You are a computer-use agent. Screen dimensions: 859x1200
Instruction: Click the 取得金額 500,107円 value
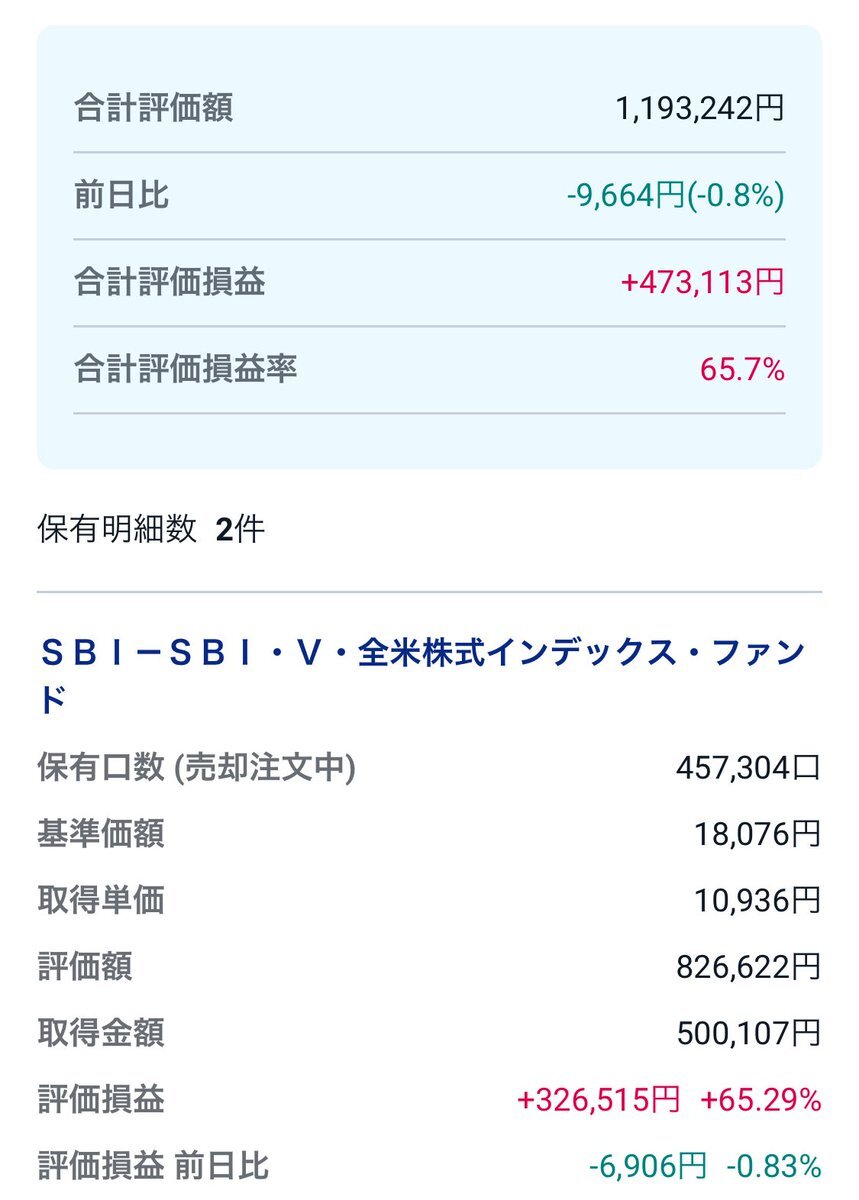tap(749, 1033)
